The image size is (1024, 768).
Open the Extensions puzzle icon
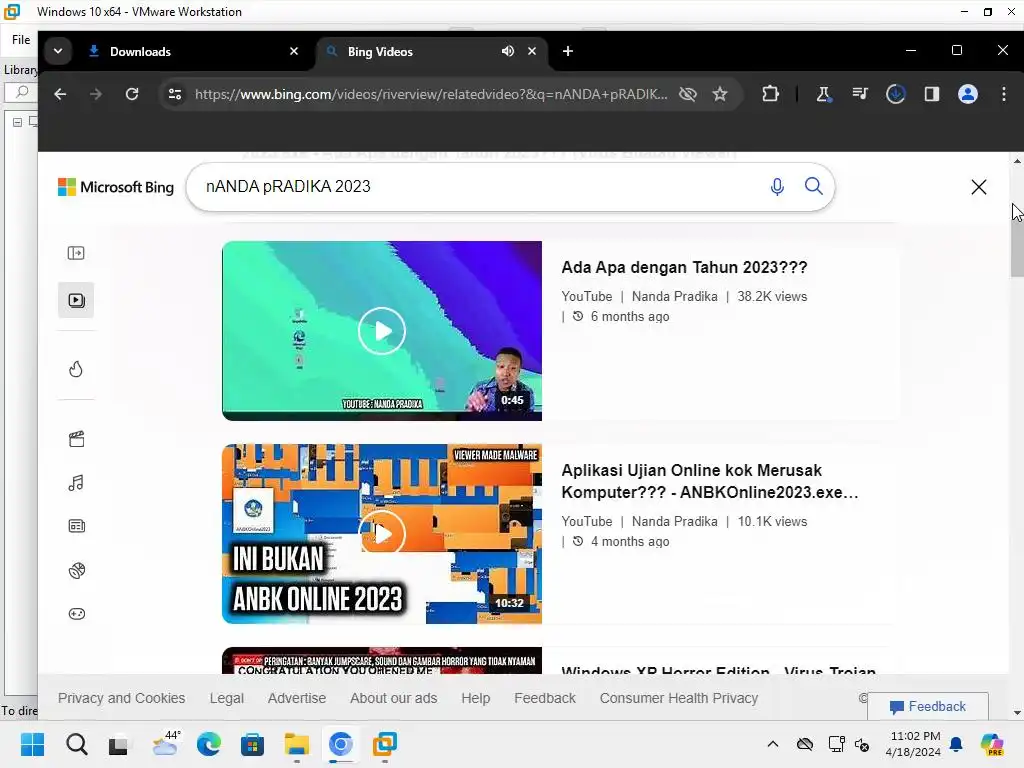771,94
